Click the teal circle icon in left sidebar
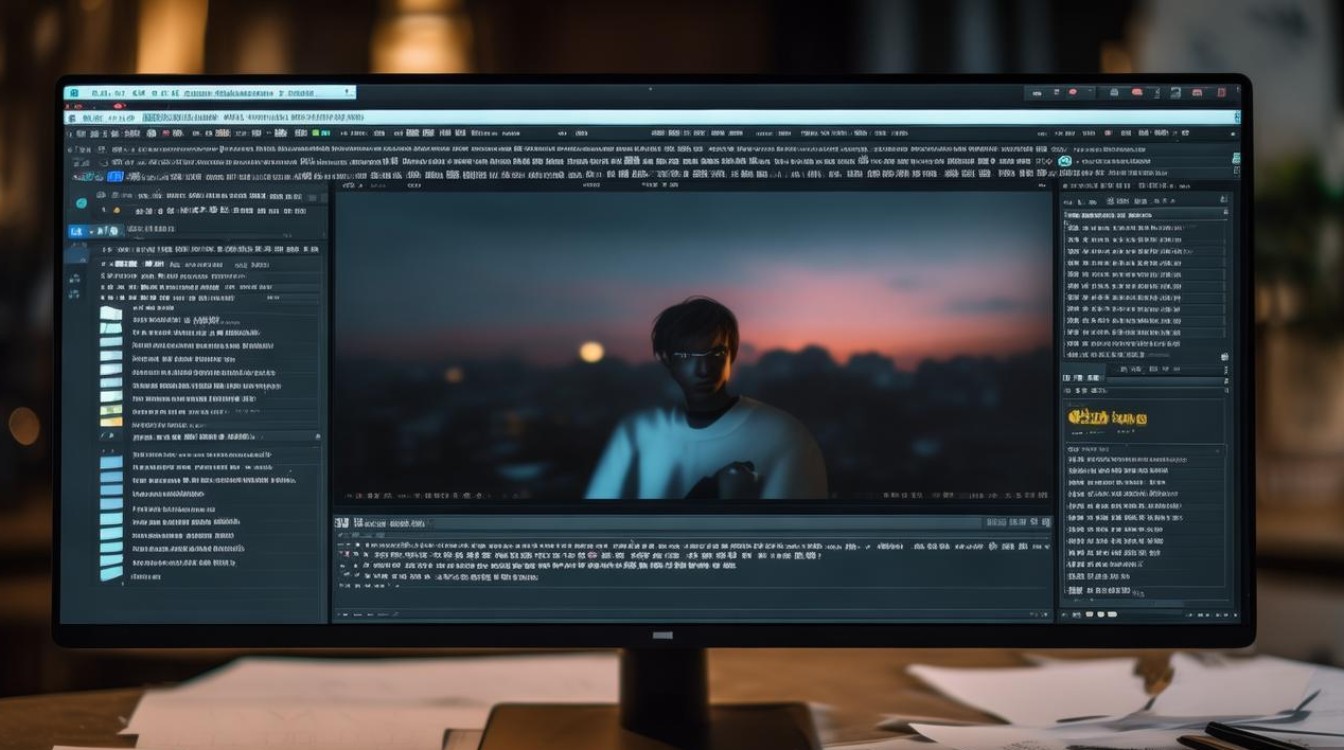The image size is (1344, 750). click(x=81, y=203)
